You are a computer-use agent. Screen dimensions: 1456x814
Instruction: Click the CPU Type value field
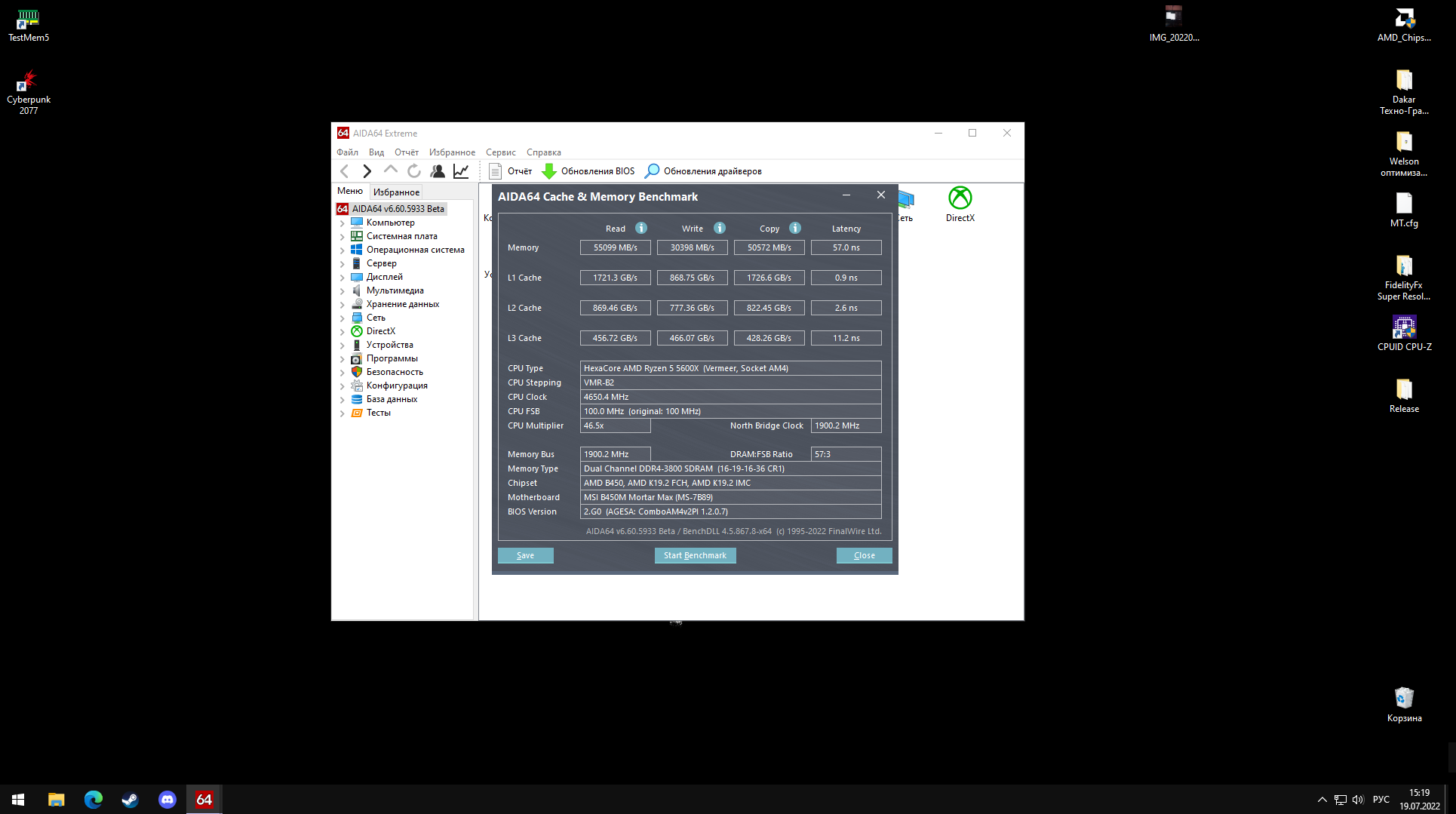tap(730, 368)
